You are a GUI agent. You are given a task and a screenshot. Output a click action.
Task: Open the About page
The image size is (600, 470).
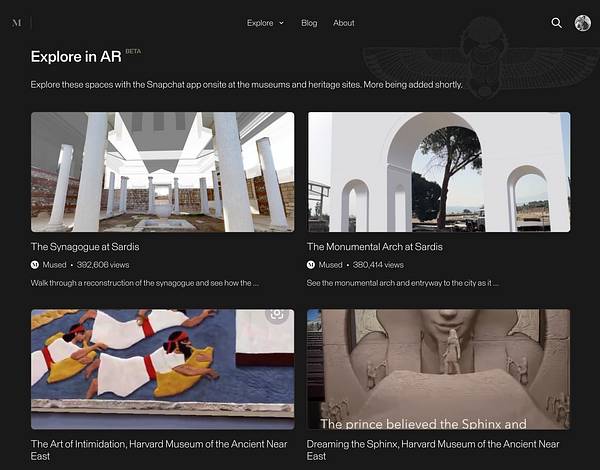tap(344, 23)
